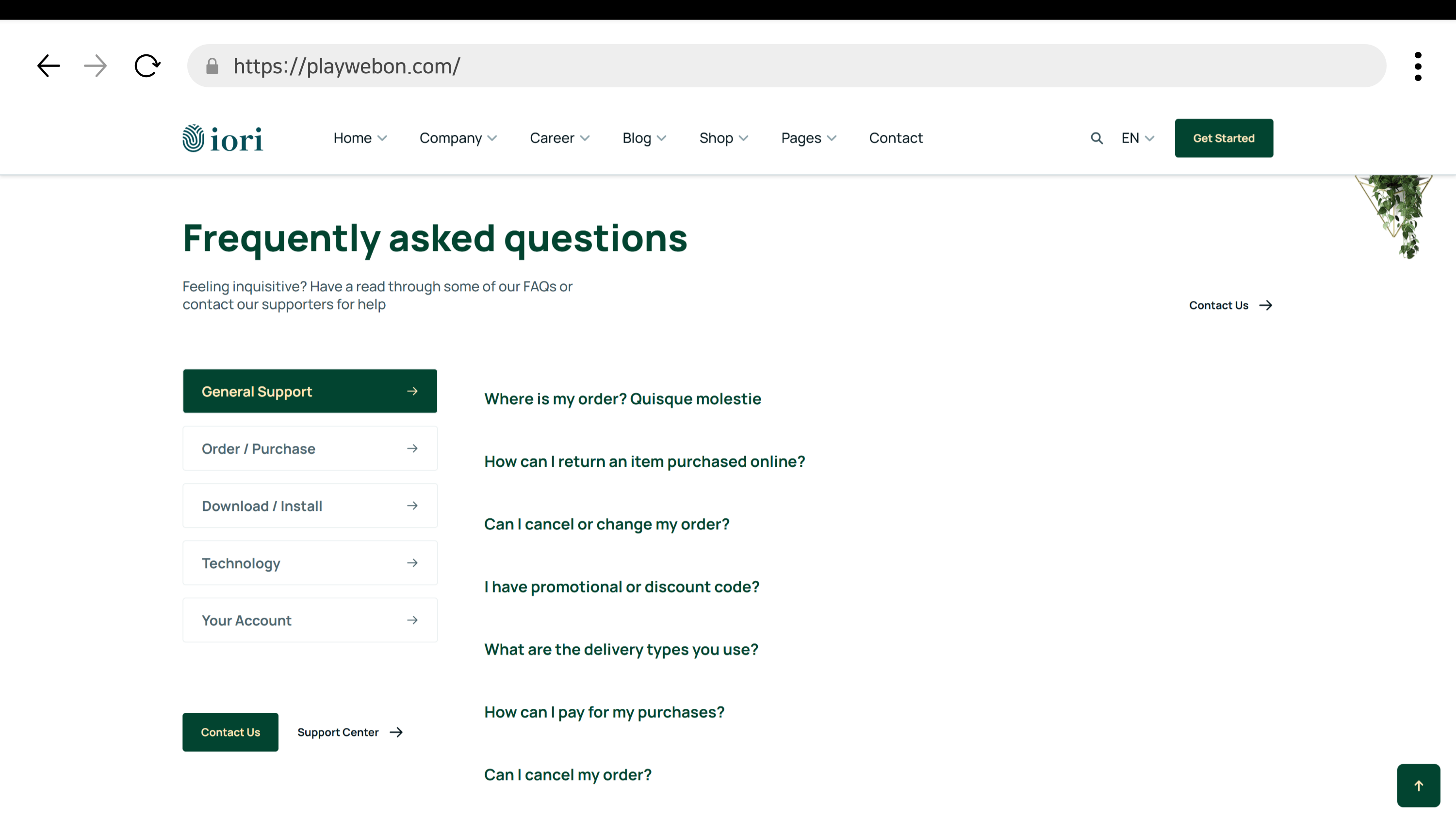The height and width of the screenshot is (819, 1456).
Task: Click the search magnifier icon
Action: (x=1096, y=138)
